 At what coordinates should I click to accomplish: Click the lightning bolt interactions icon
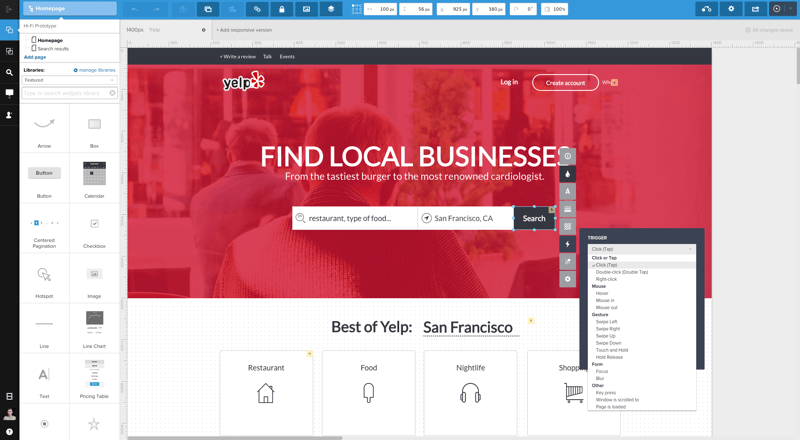[567, 244]
